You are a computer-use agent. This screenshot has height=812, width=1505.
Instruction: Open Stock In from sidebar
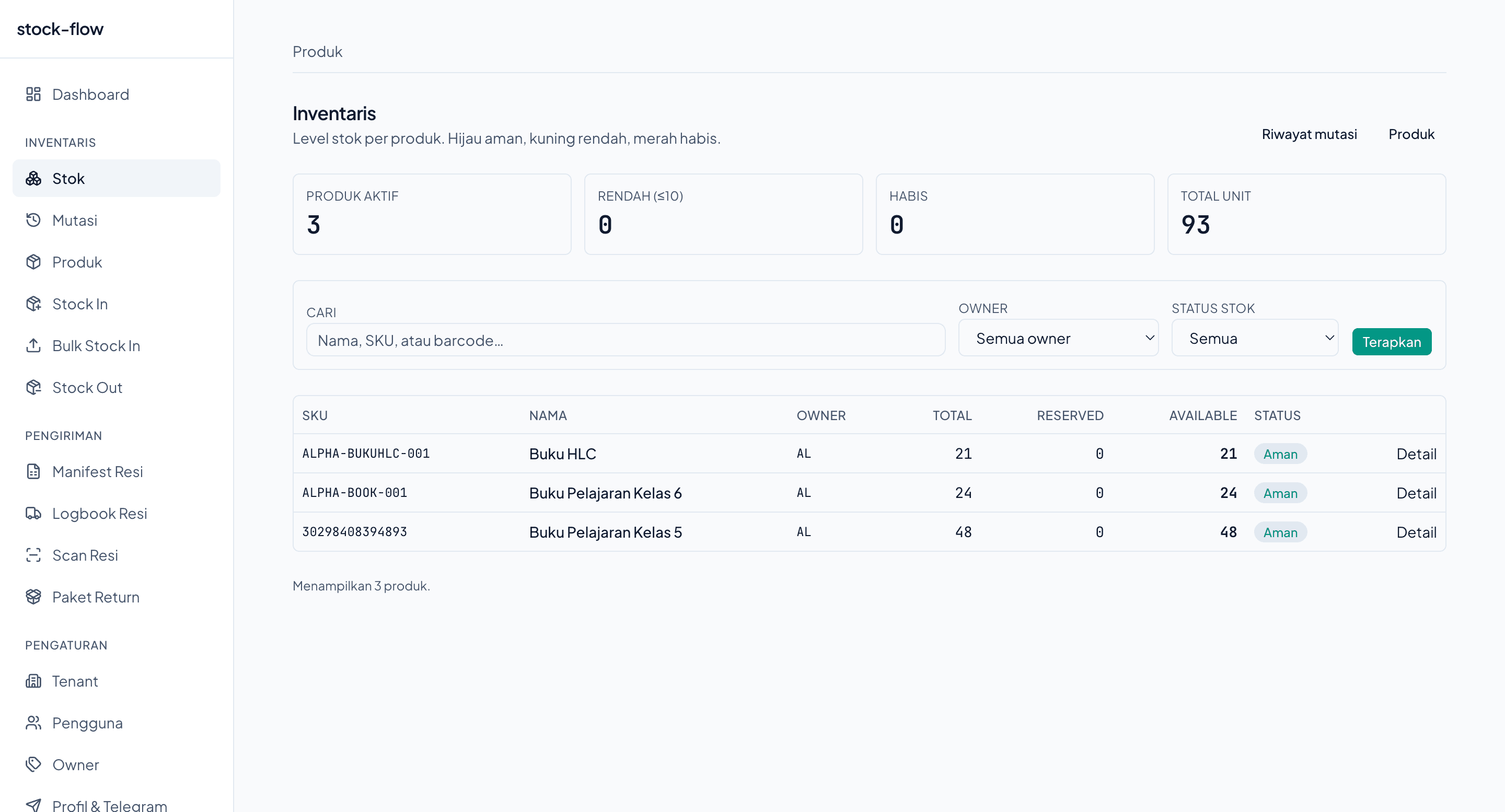116,304
